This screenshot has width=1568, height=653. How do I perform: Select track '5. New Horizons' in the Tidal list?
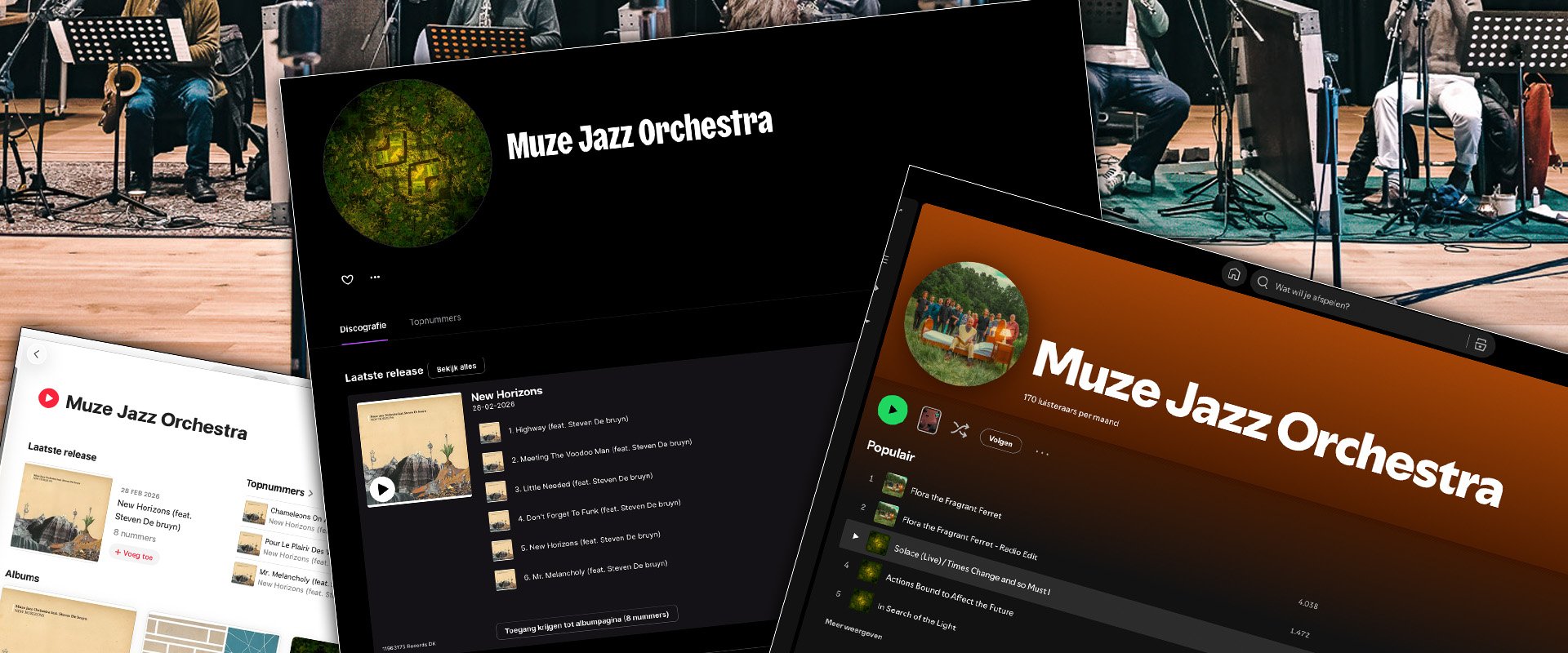[590, 540]
